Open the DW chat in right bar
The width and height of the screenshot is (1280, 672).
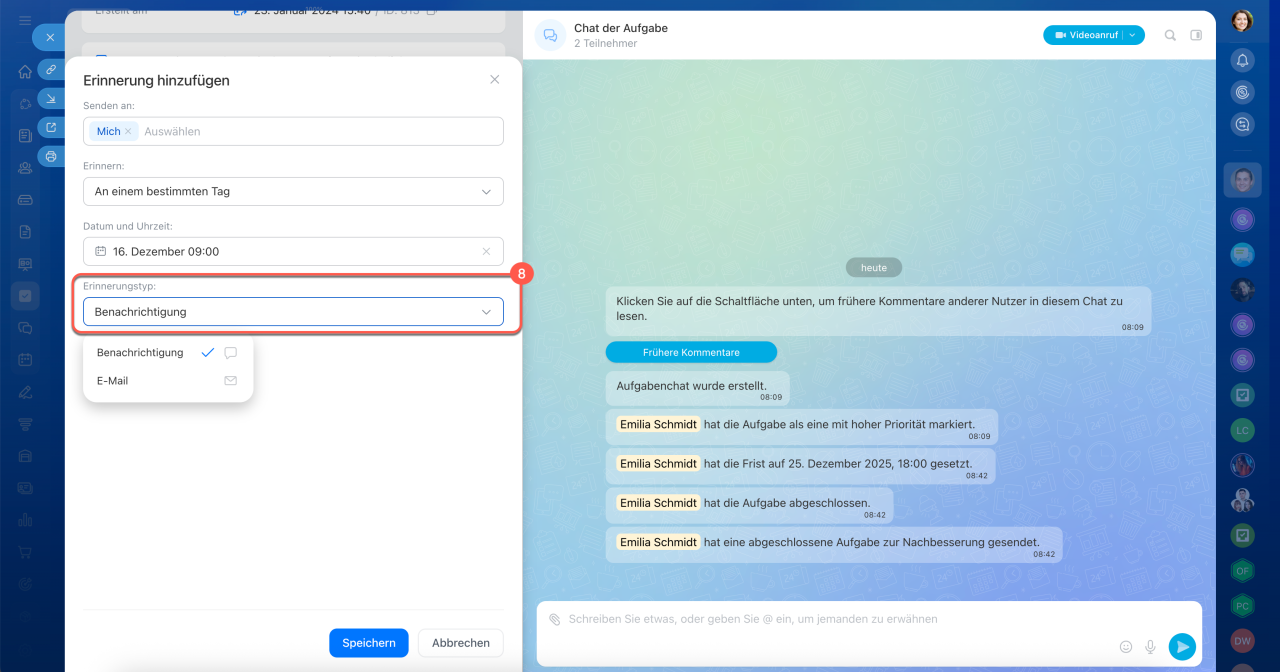click(1242, 641)
